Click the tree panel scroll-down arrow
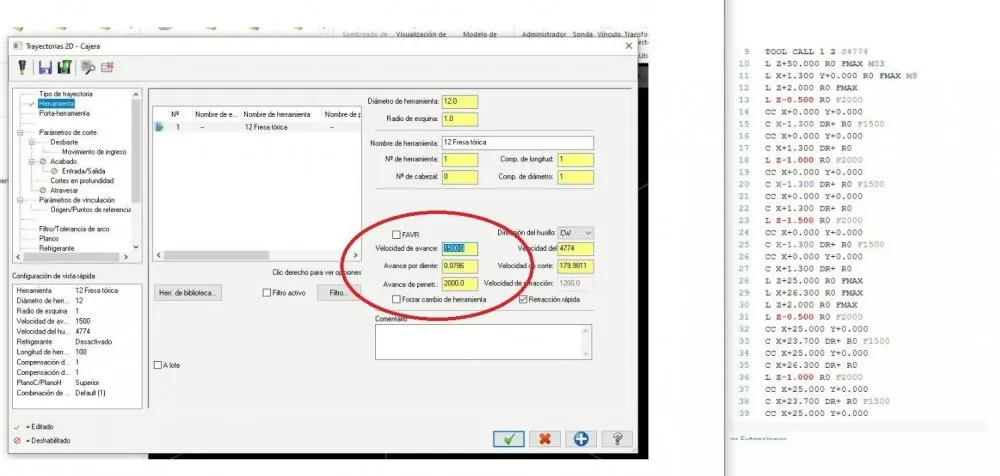The width and height of the screenshot is (1000, 476). click(135, 247)
